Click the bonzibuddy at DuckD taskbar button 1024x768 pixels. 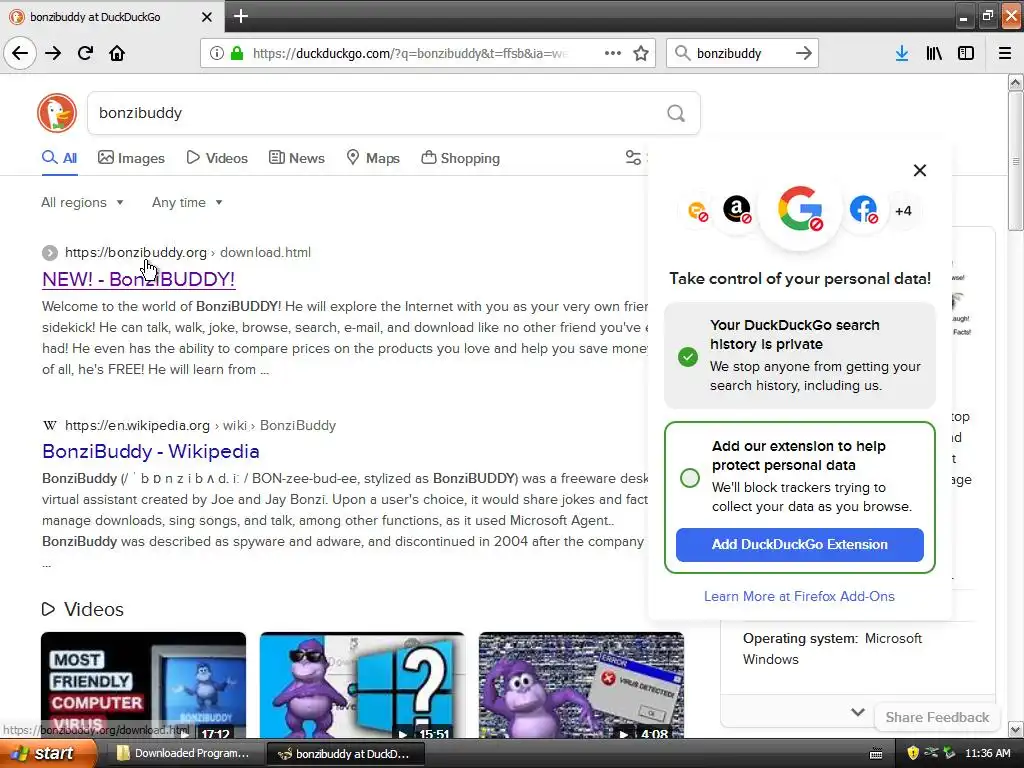click(x=346, y=754)
